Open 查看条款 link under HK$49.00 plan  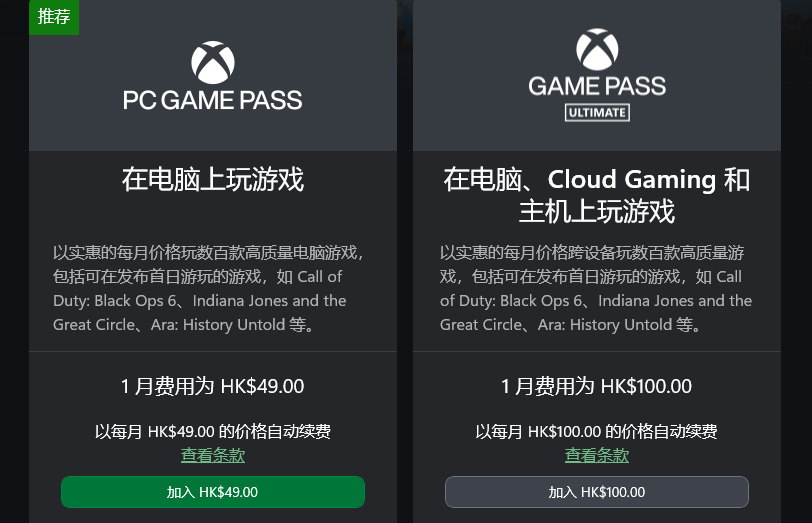212,456
